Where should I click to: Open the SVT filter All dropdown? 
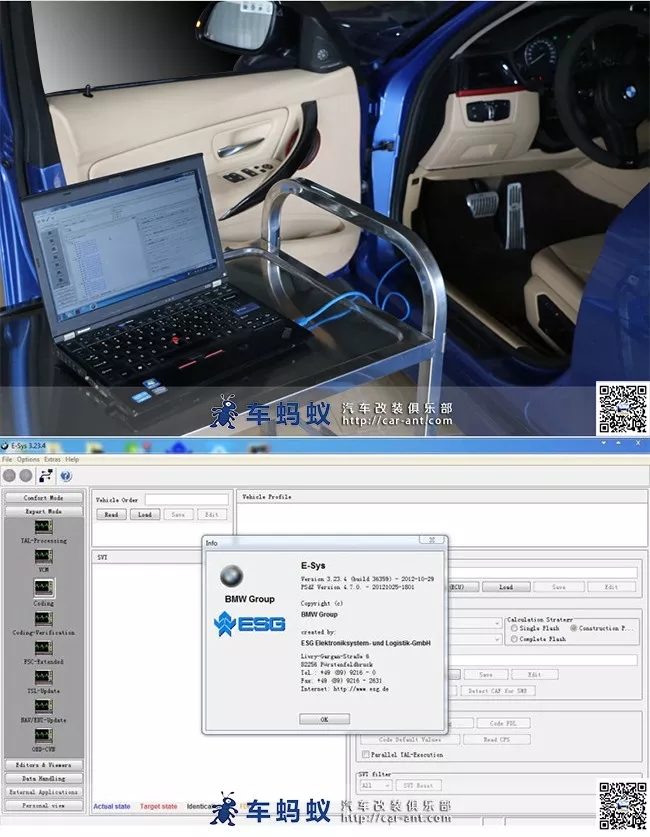coord(376,785)
